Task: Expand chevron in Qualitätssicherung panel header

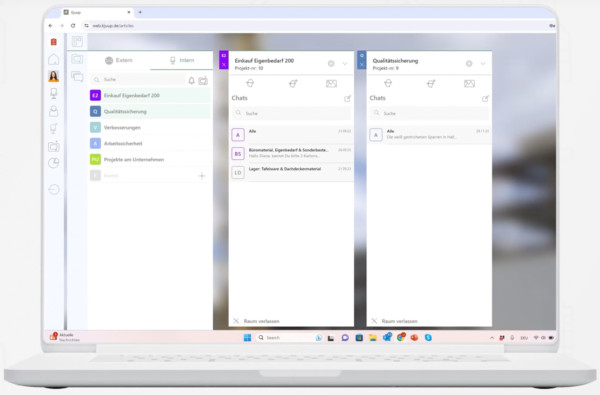Action: (x=483, y=64)
